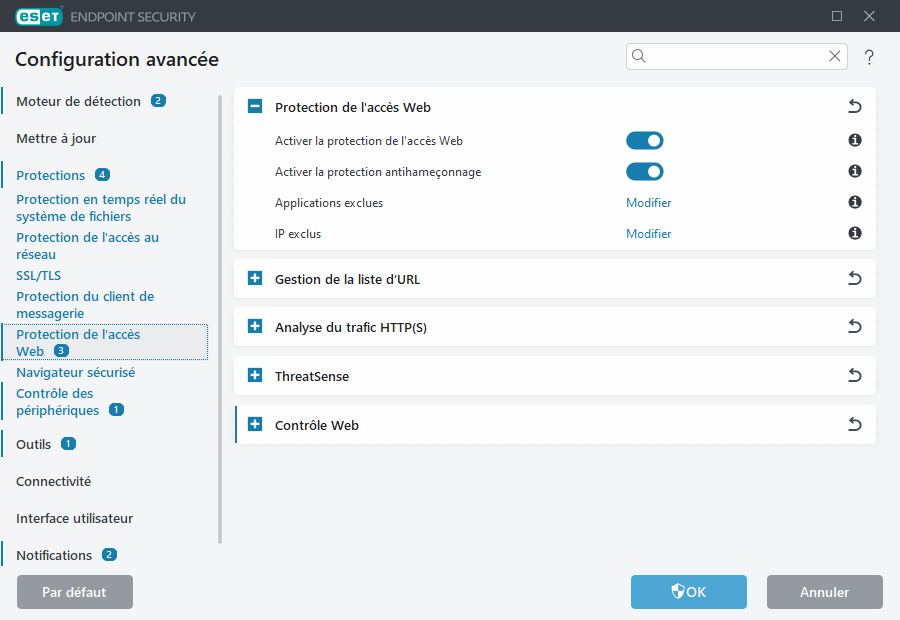Open the Moteur de détection section
900x620 pixels.
click(x=77, y=101)
